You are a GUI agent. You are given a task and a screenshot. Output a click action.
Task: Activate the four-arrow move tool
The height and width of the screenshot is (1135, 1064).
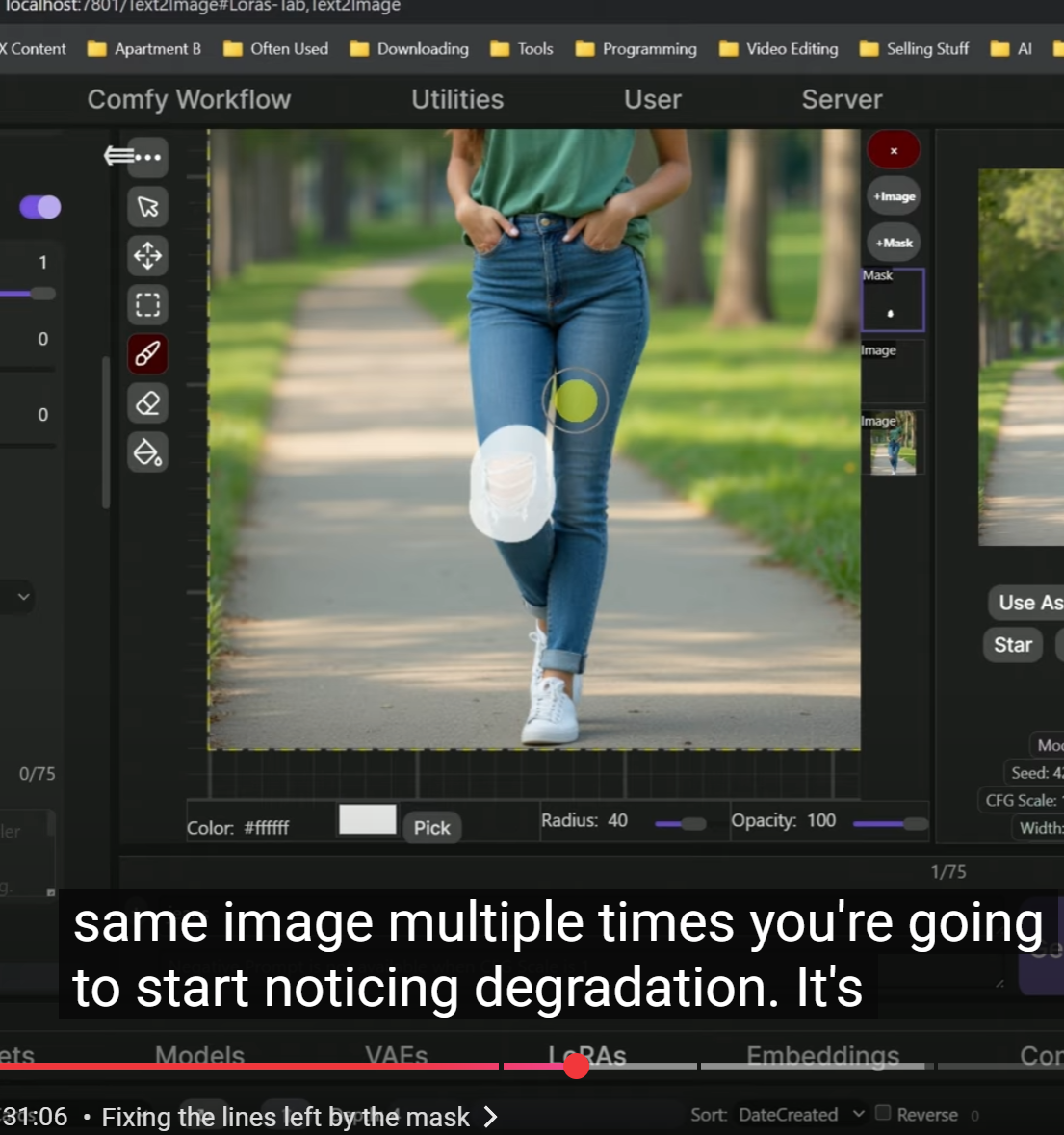(147, 256)
